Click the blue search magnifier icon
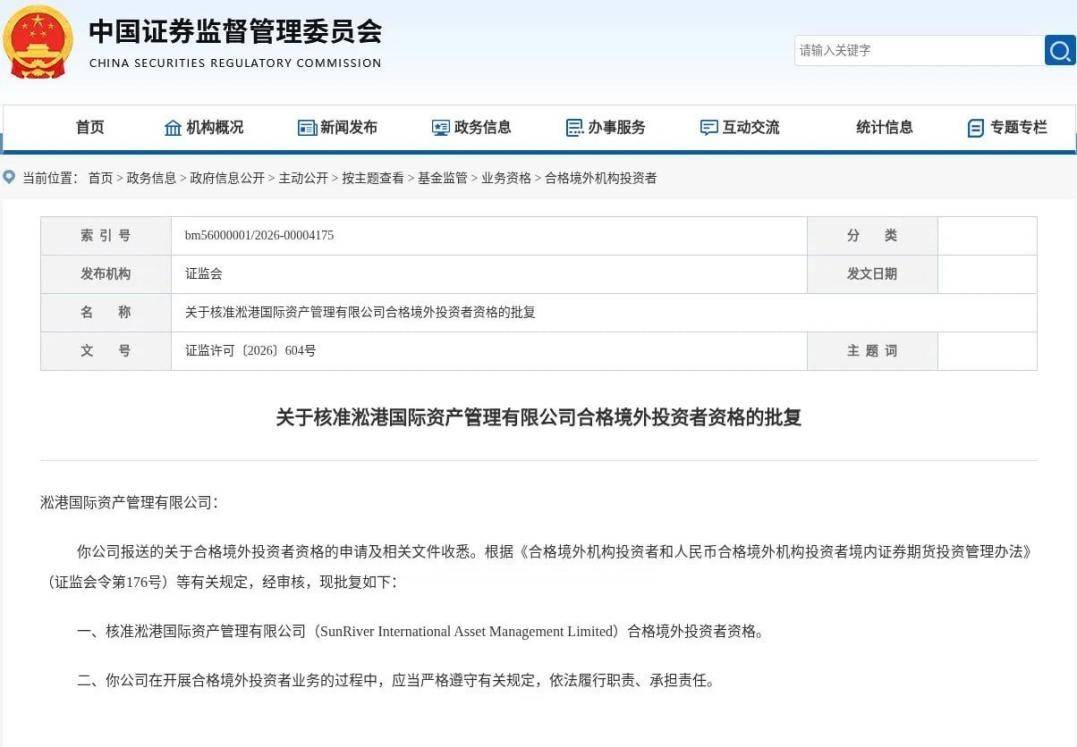This screenshot has width=1077, height=747. click(1060, 50)
